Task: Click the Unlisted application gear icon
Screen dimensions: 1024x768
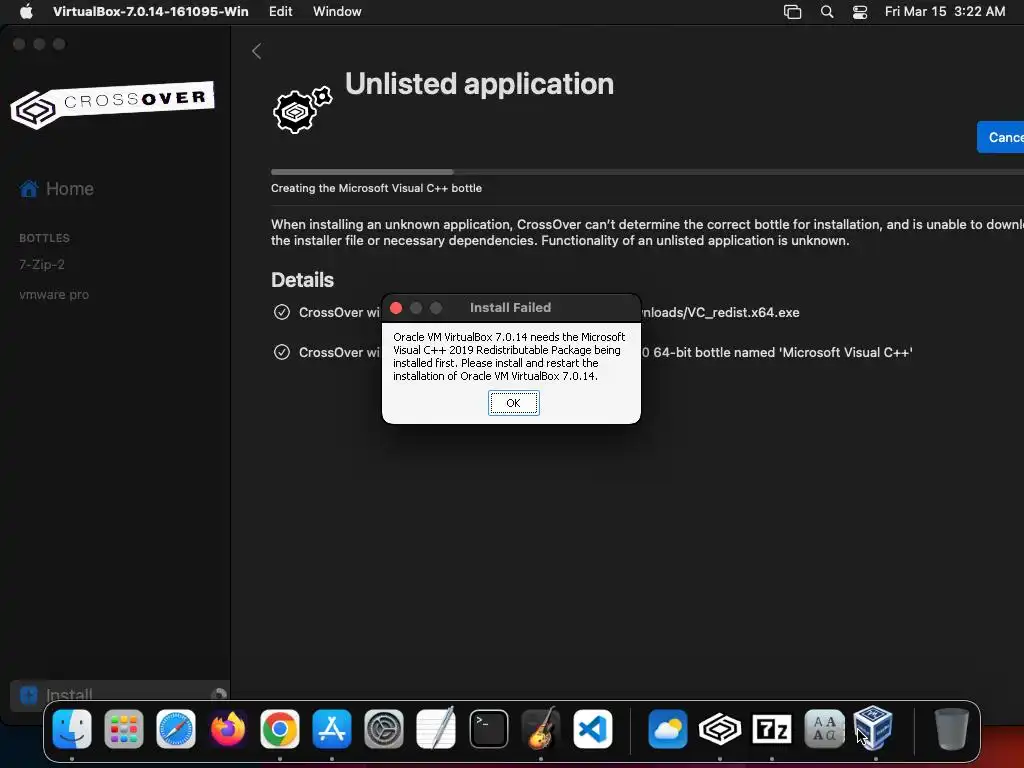Action: point(302,110)
